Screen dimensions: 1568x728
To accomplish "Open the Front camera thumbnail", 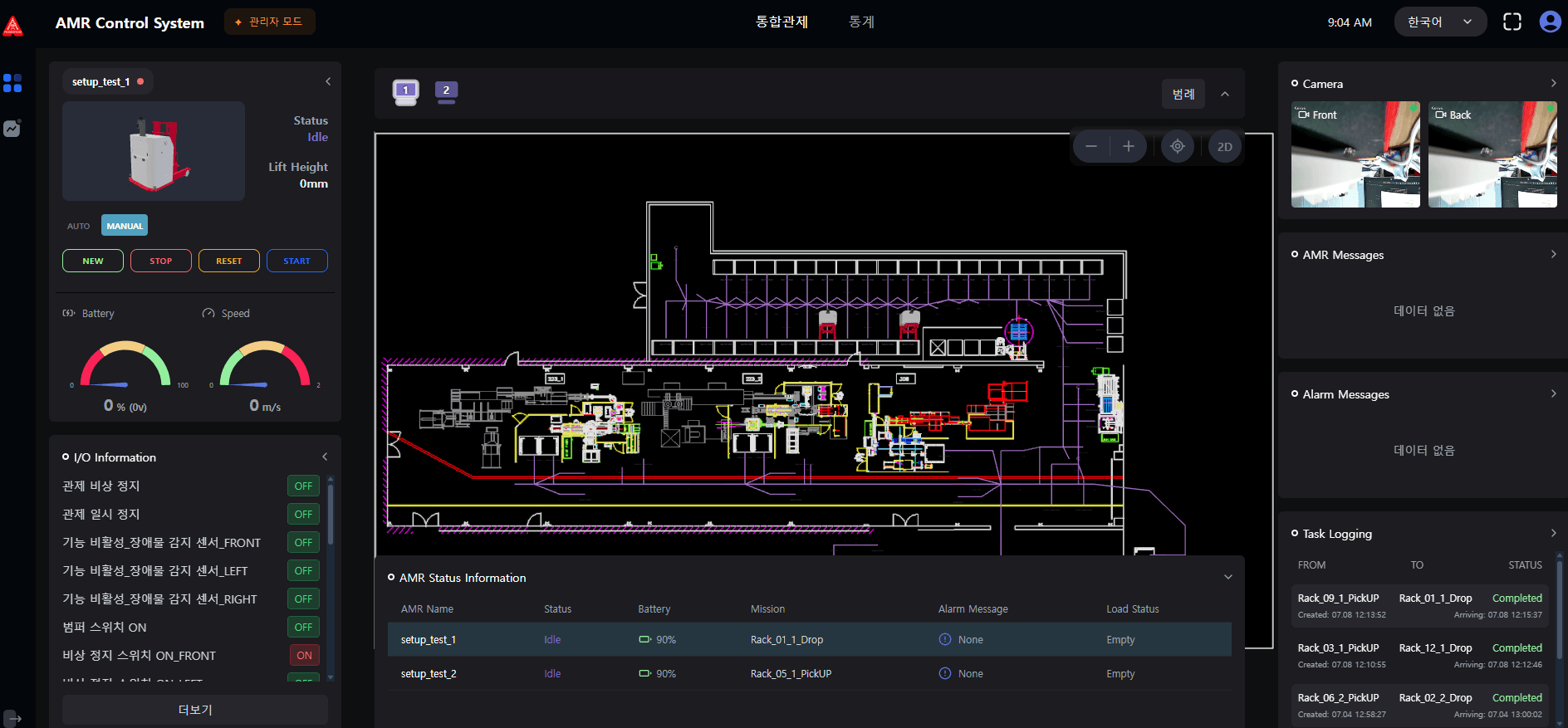I will 1355,154.
